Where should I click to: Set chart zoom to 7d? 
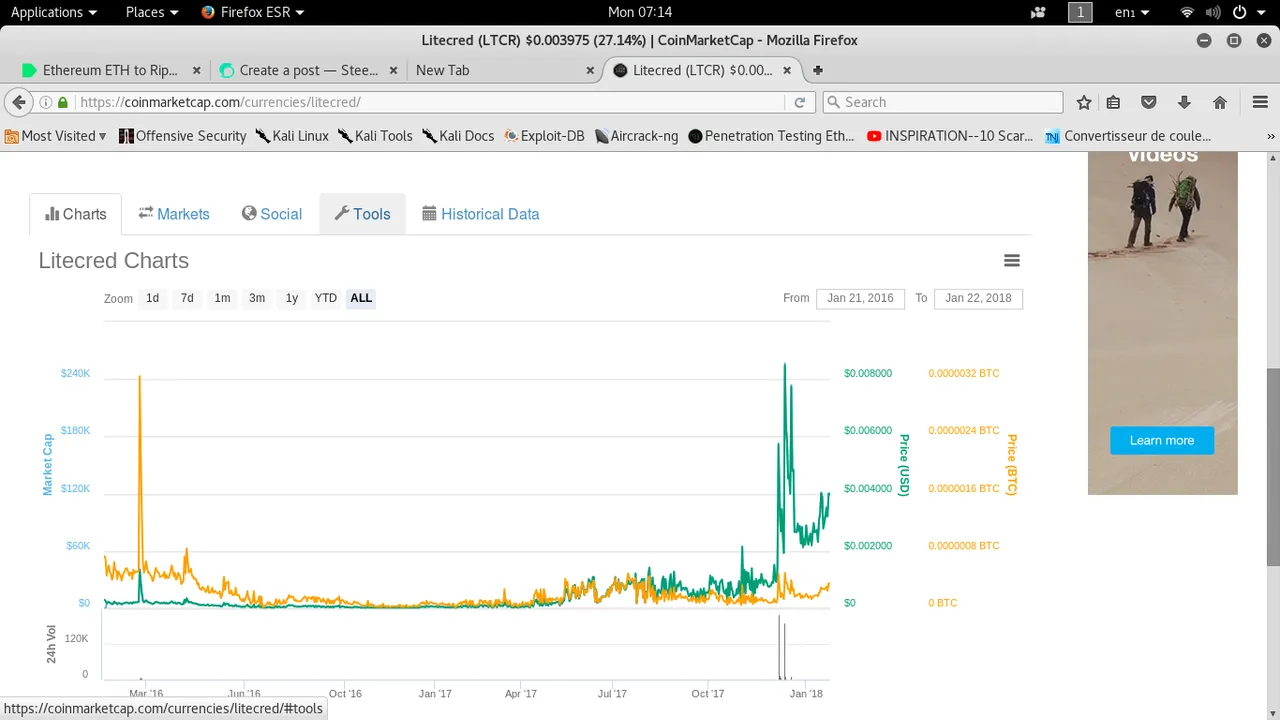click(187, 298)
